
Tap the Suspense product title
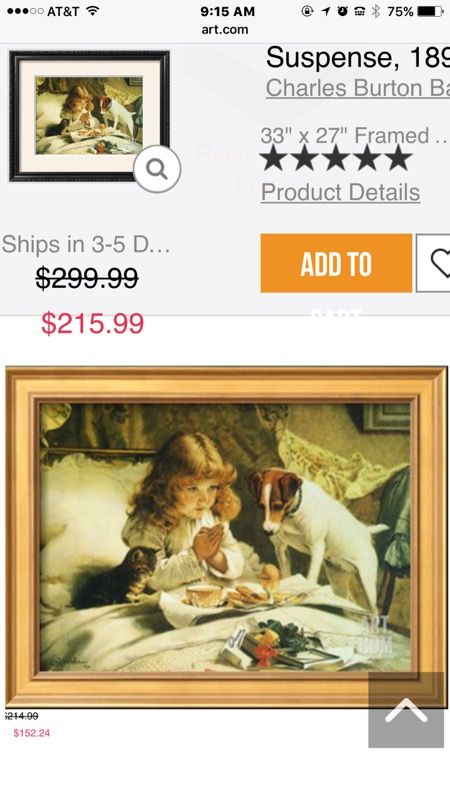(358, 58)
